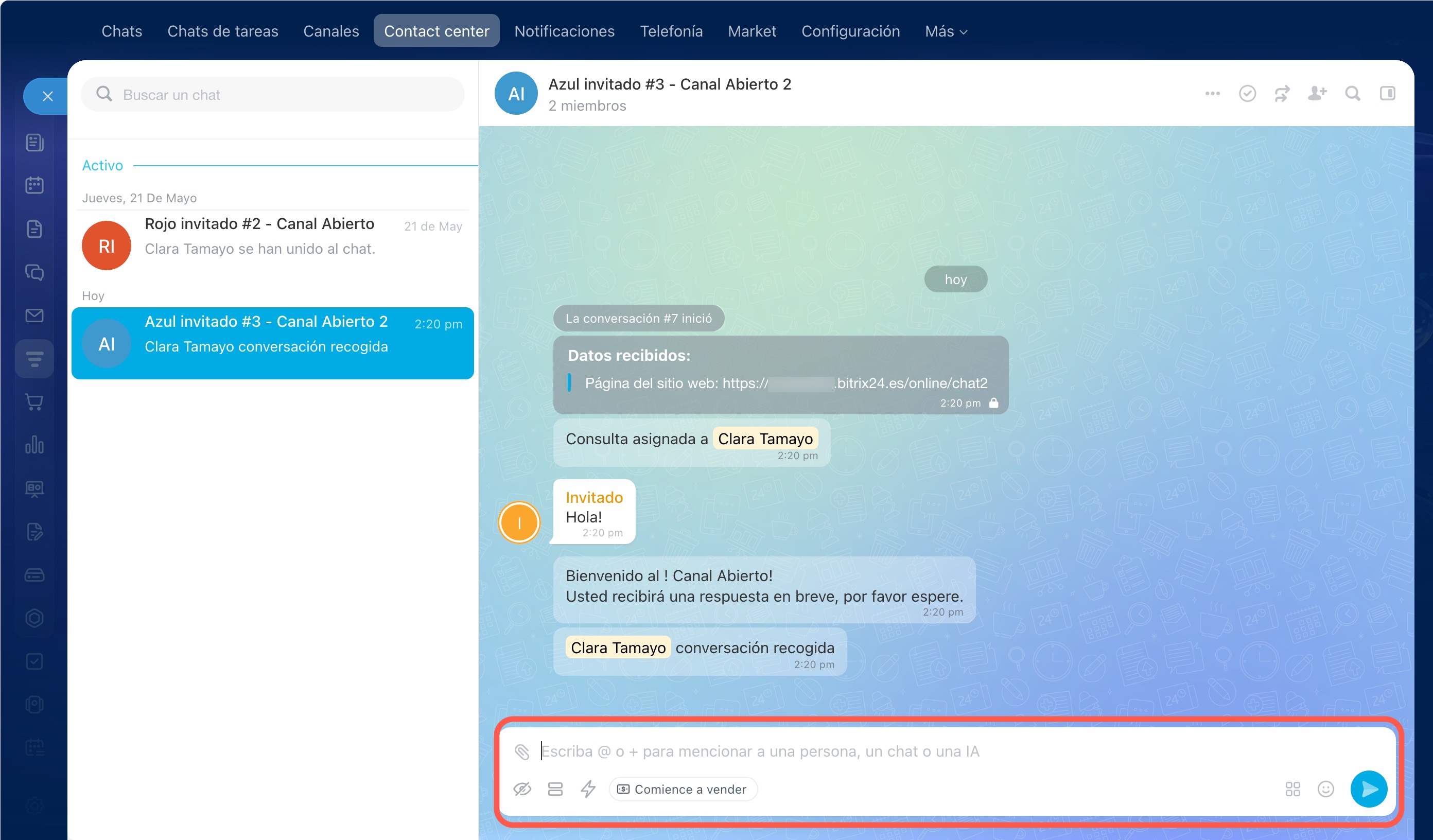Click the attach file paperclip icon

click(x=521, y=751)
